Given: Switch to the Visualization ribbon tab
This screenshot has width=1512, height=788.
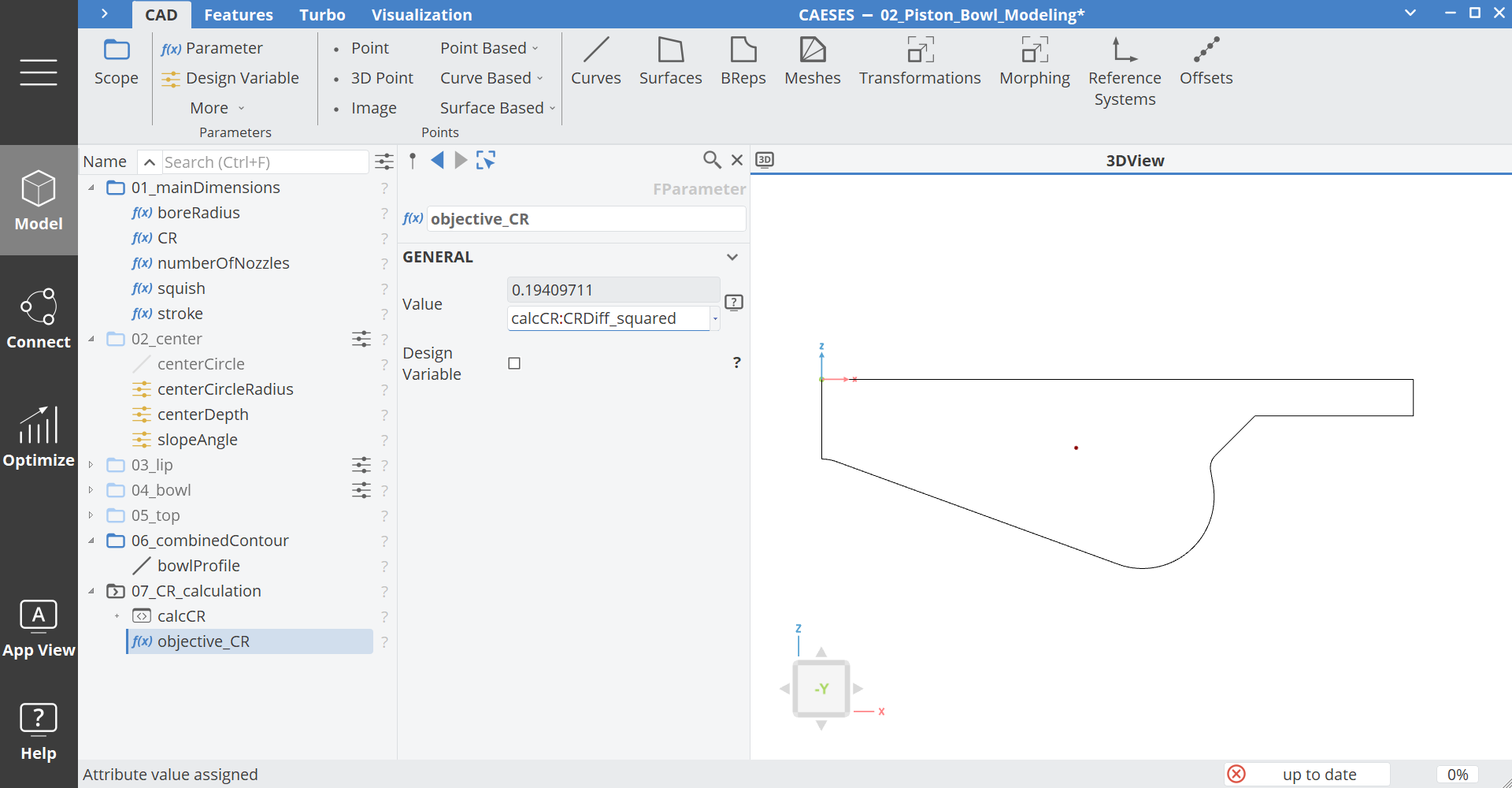Looking at the screenshot, I should (x=422, y=14).
